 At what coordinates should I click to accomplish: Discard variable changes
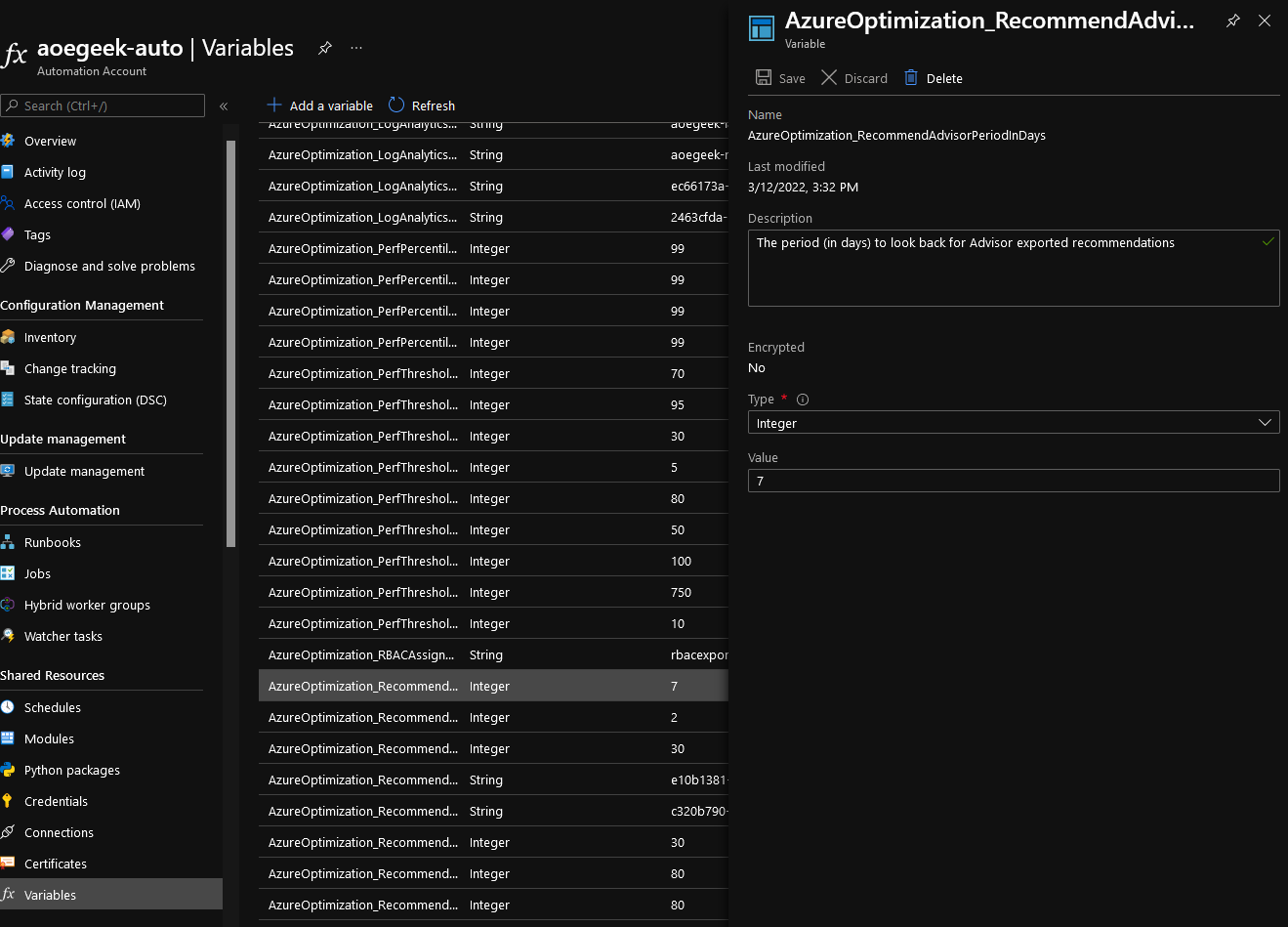point(854,78)
